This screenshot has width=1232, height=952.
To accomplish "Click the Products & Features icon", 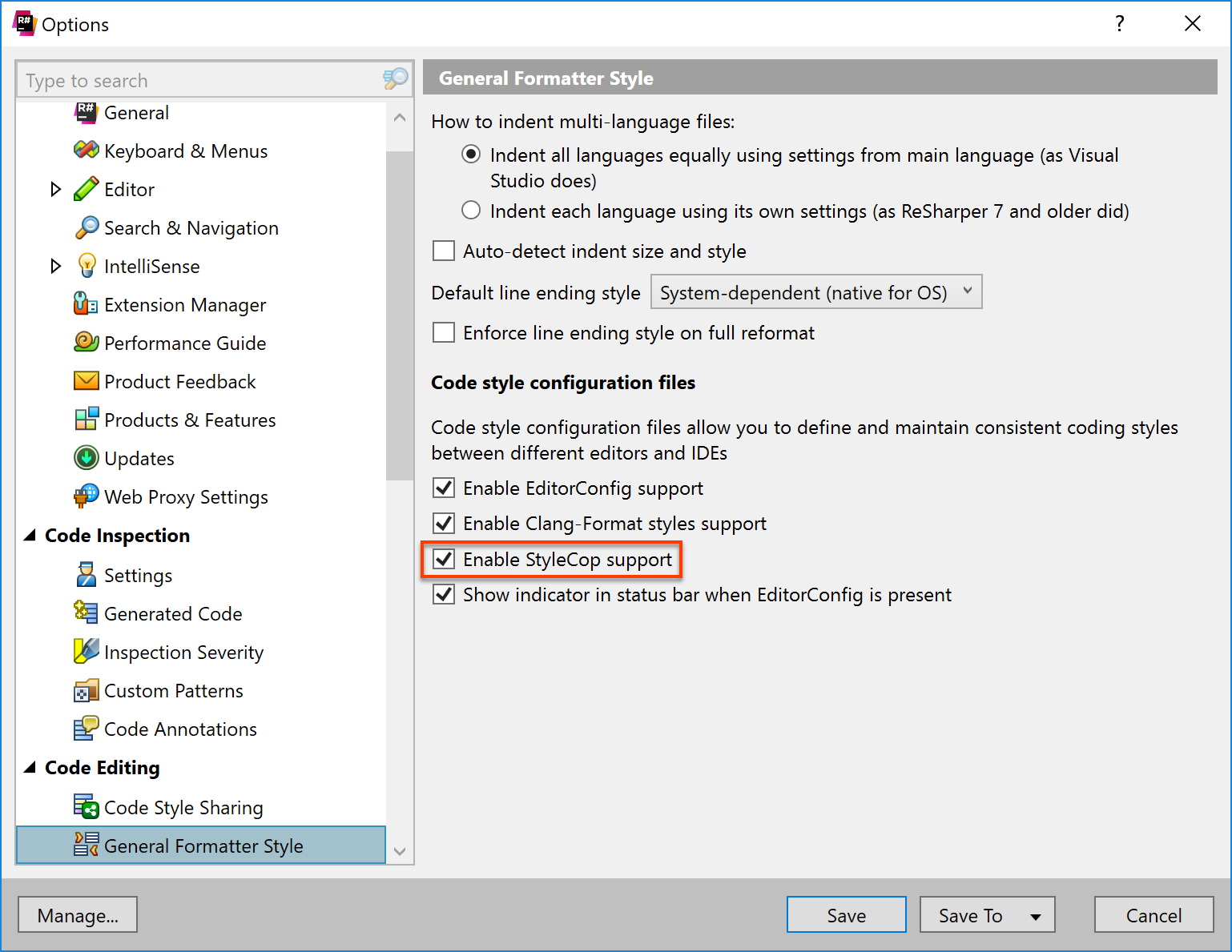I will pyautogui.click(x=87, y=420).
